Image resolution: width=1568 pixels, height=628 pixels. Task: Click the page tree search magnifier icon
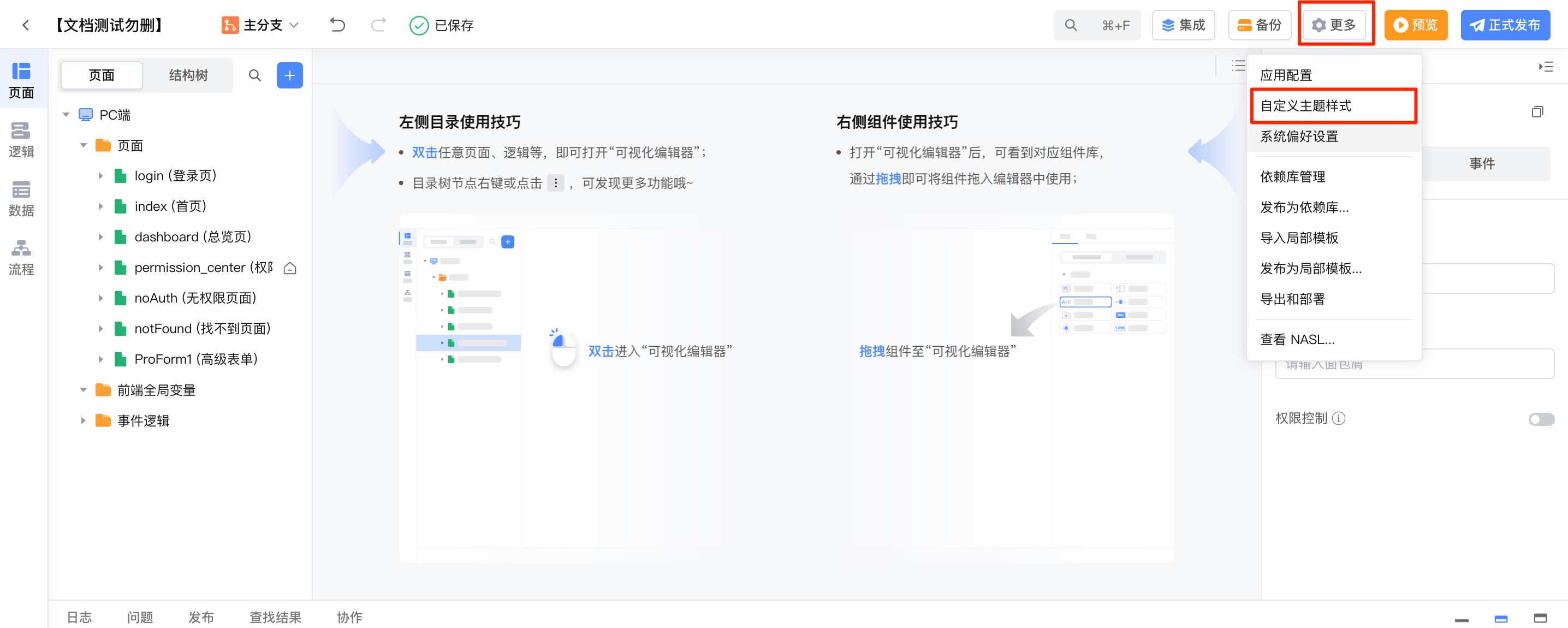255,75
